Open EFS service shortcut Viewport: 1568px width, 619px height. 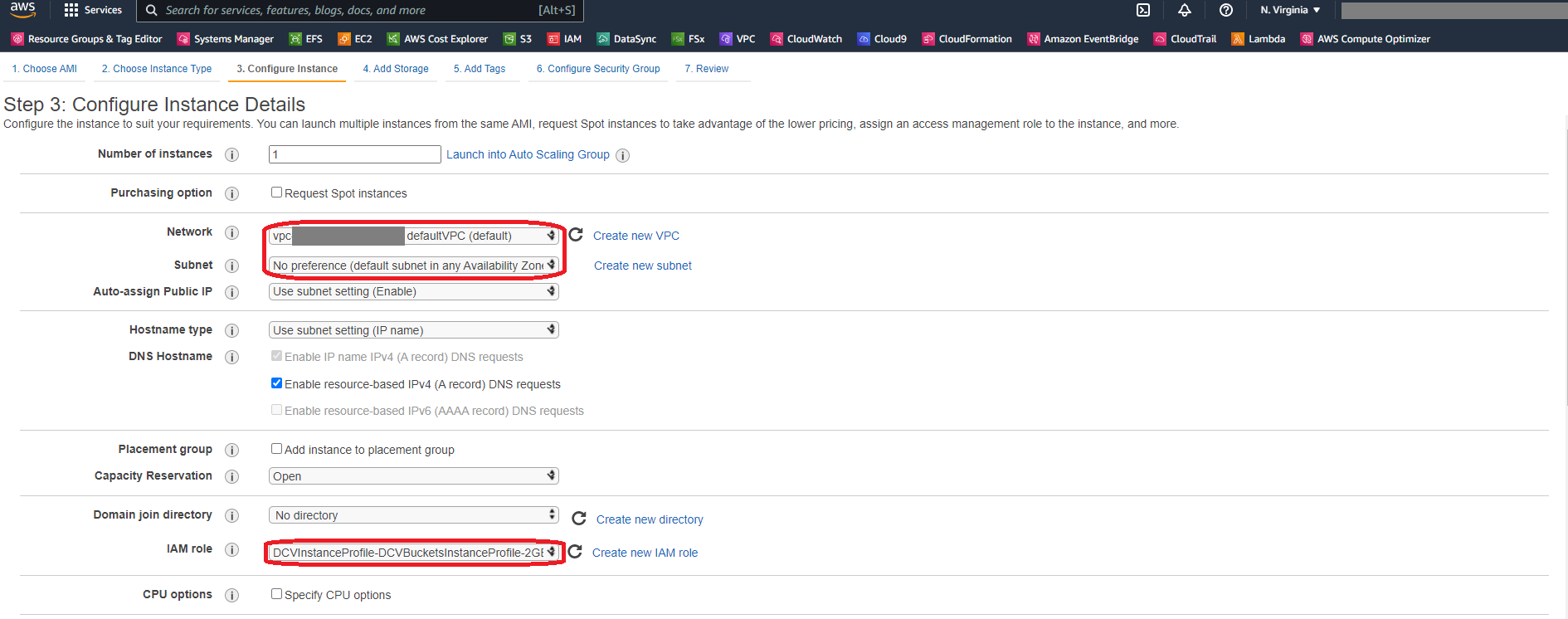click(x=306, y=39)
